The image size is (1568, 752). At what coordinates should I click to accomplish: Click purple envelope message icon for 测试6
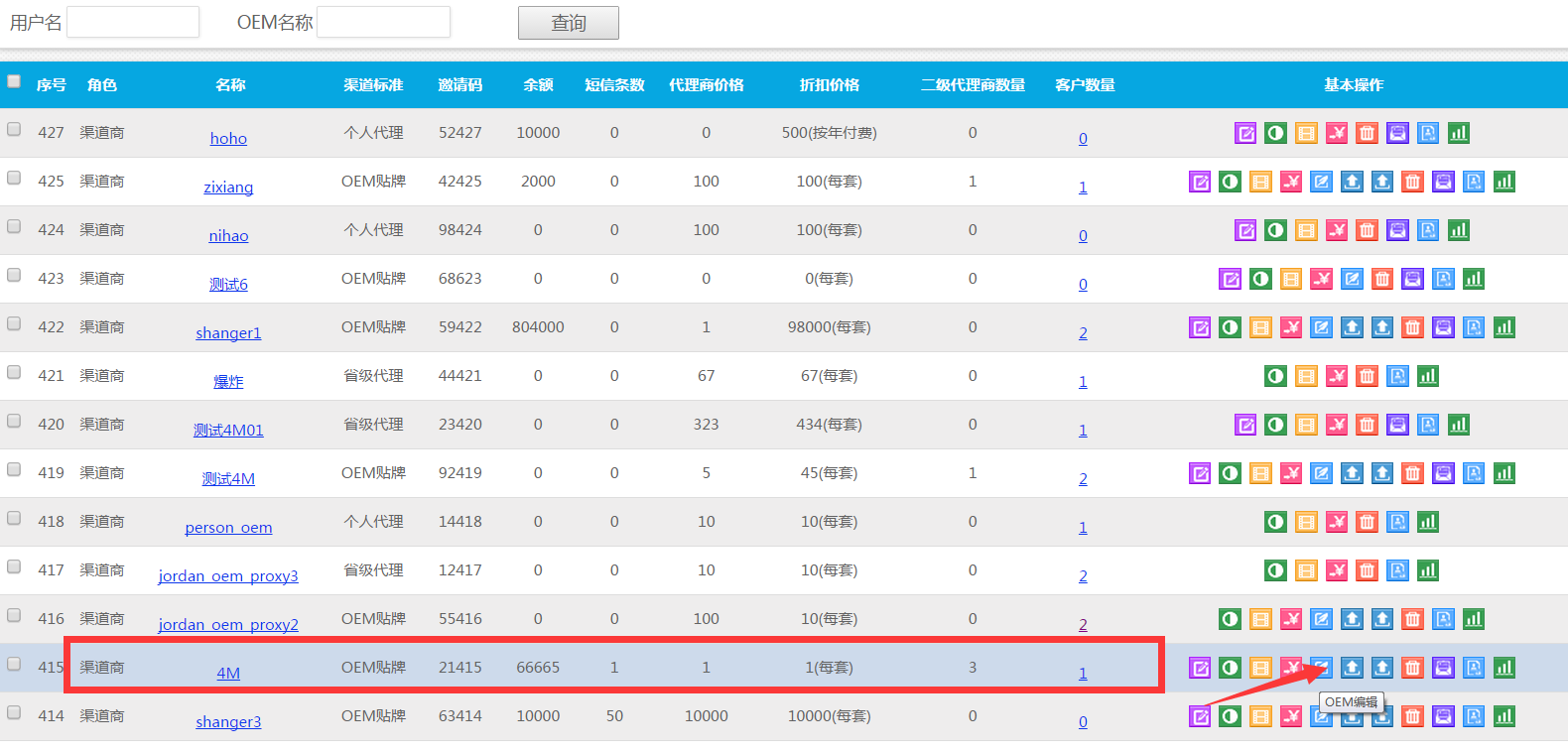point(1413,279)
